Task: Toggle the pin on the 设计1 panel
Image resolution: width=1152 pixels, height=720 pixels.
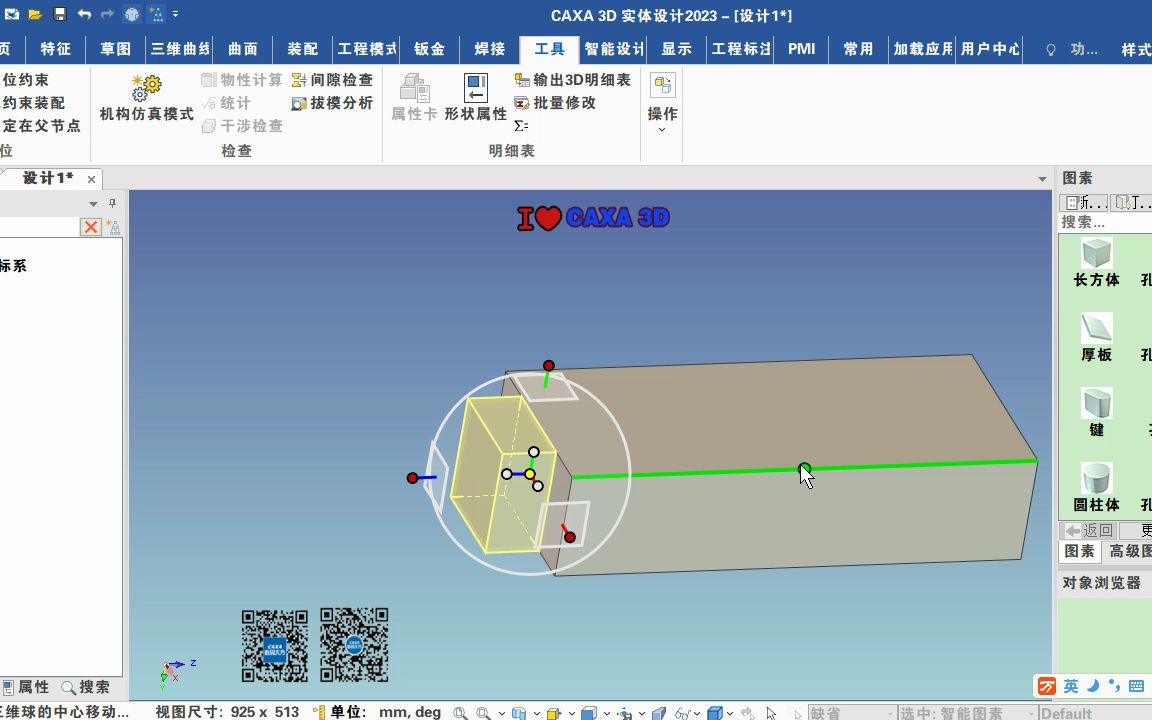Action: [x=110, y=203]
